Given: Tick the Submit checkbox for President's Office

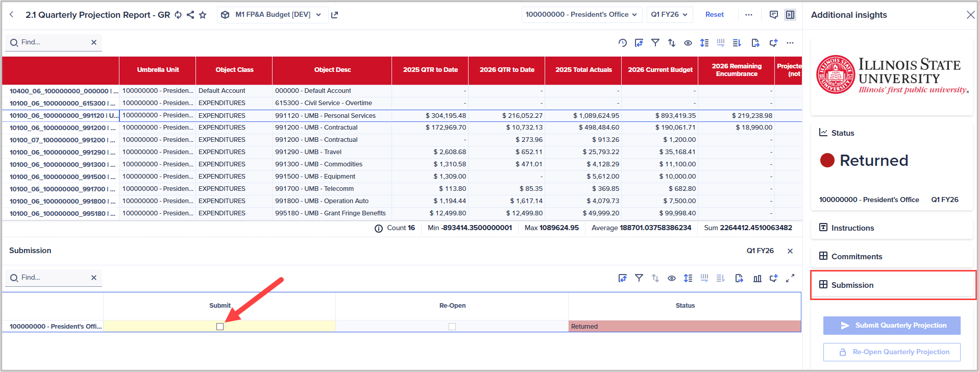Looking at the screenshot, I should [x=220, y=326].
